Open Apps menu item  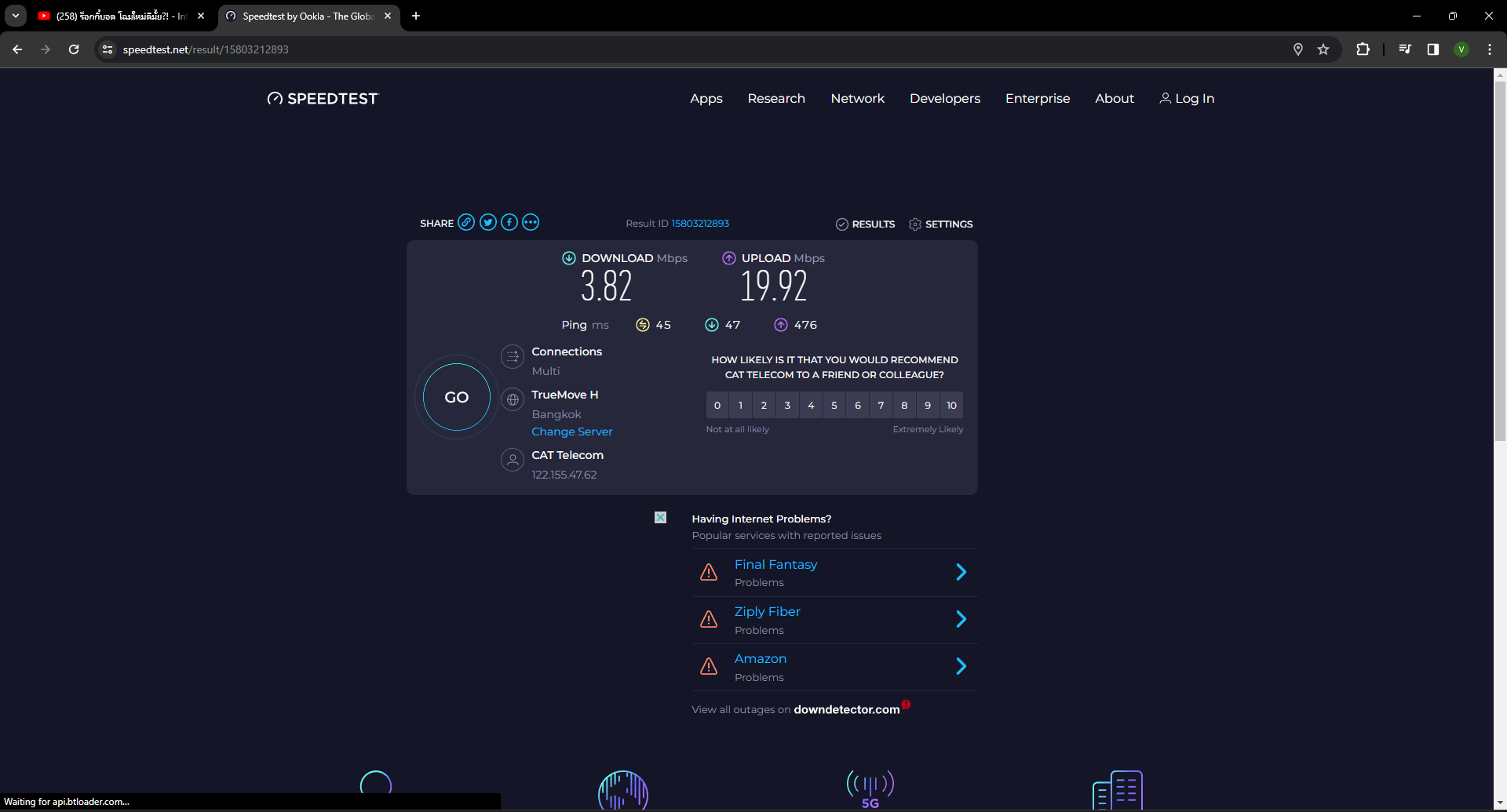point(706,98)
